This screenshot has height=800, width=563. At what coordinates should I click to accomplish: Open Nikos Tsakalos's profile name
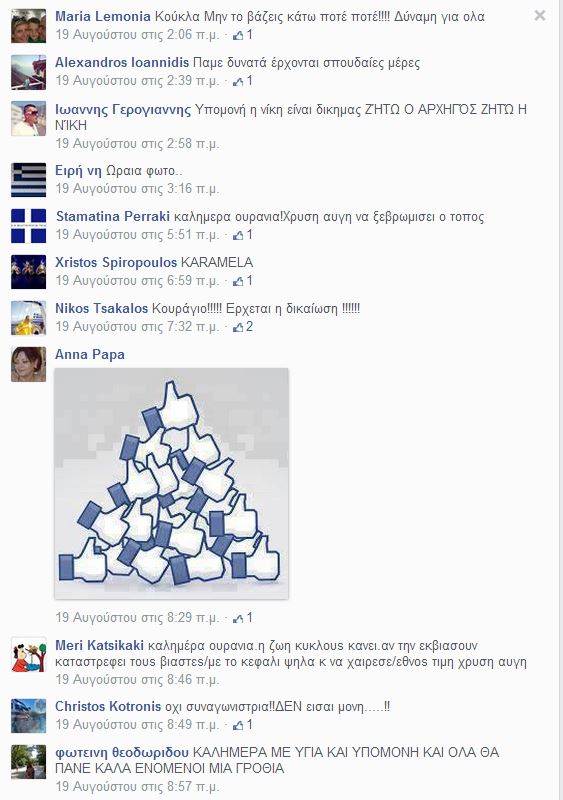[102, 309]
